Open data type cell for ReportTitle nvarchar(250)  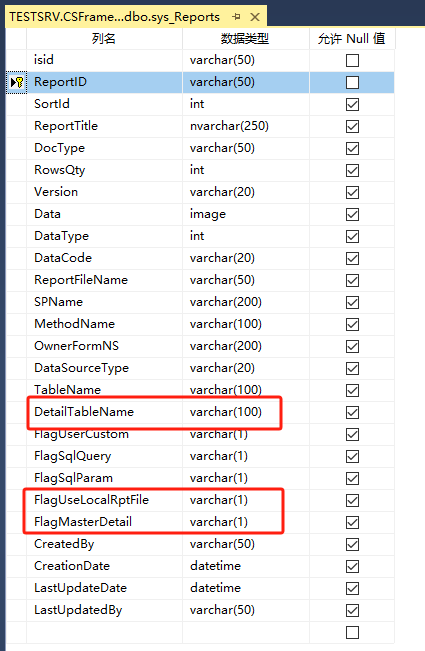click(x=246, y=126)
